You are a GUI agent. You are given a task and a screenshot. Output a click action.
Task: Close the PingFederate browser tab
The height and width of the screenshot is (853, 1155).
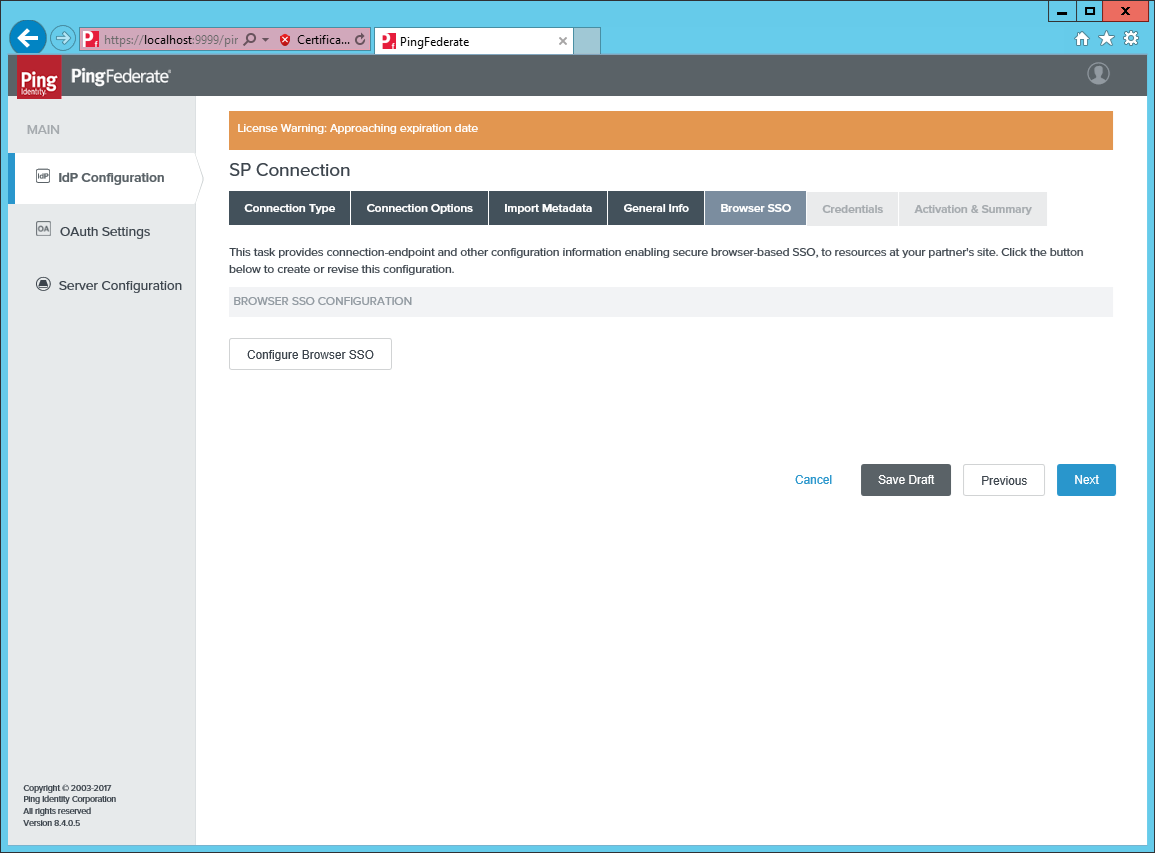563,41
